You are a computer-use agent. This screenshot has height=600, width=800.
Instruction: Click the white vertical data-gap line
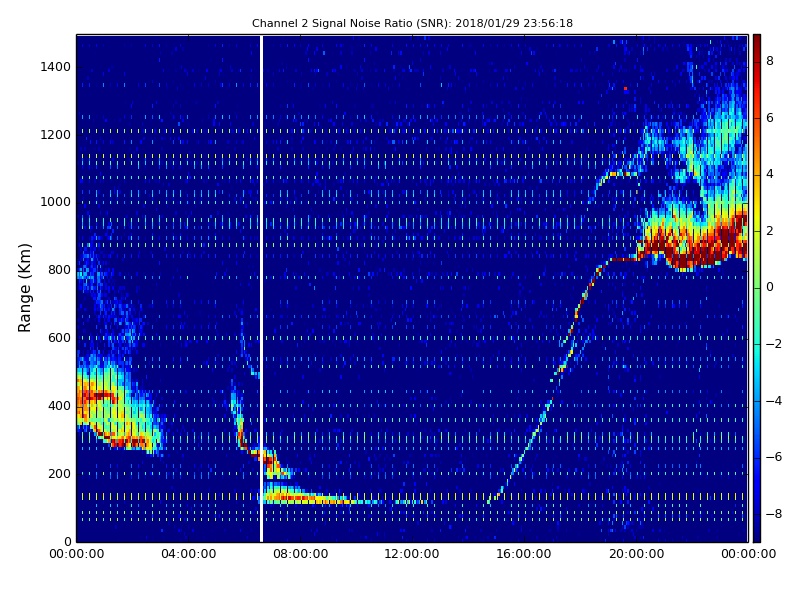pyautogui.click(x=261, y=288)
